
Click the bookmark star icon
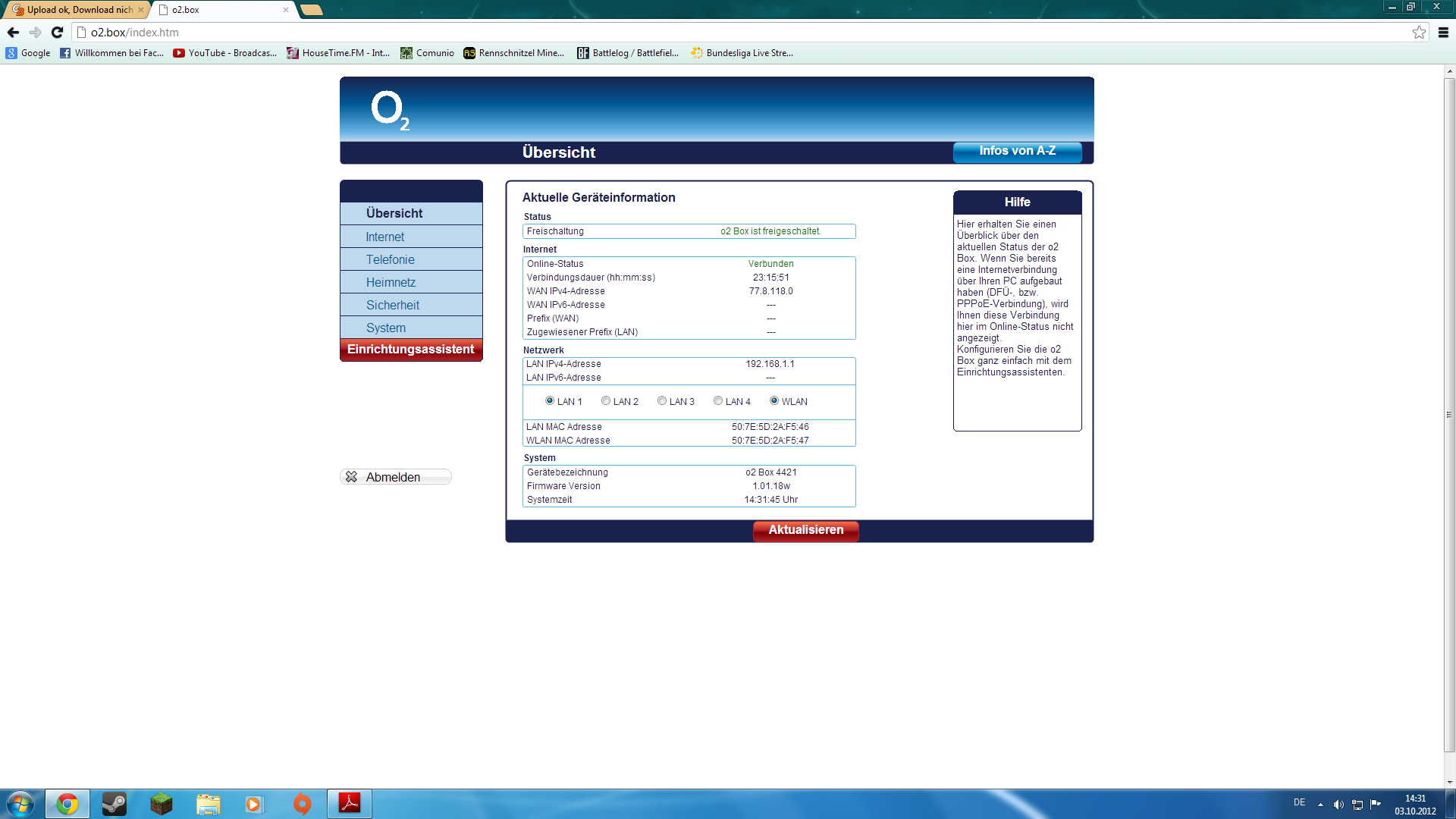click(1419, 33)
